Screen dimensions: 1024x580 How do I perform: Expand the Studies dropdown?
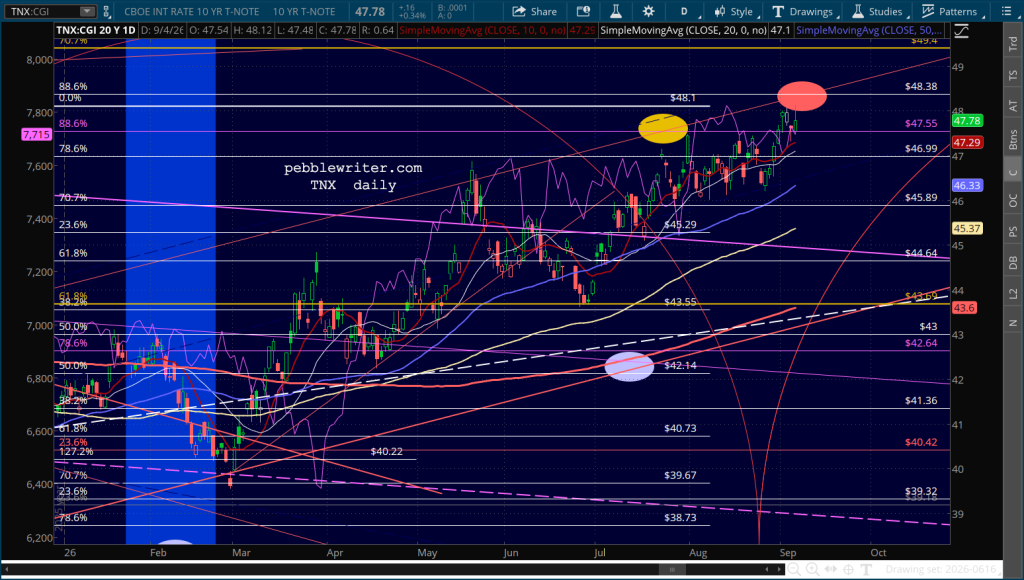pyautogui.click(x=878, y=11)
